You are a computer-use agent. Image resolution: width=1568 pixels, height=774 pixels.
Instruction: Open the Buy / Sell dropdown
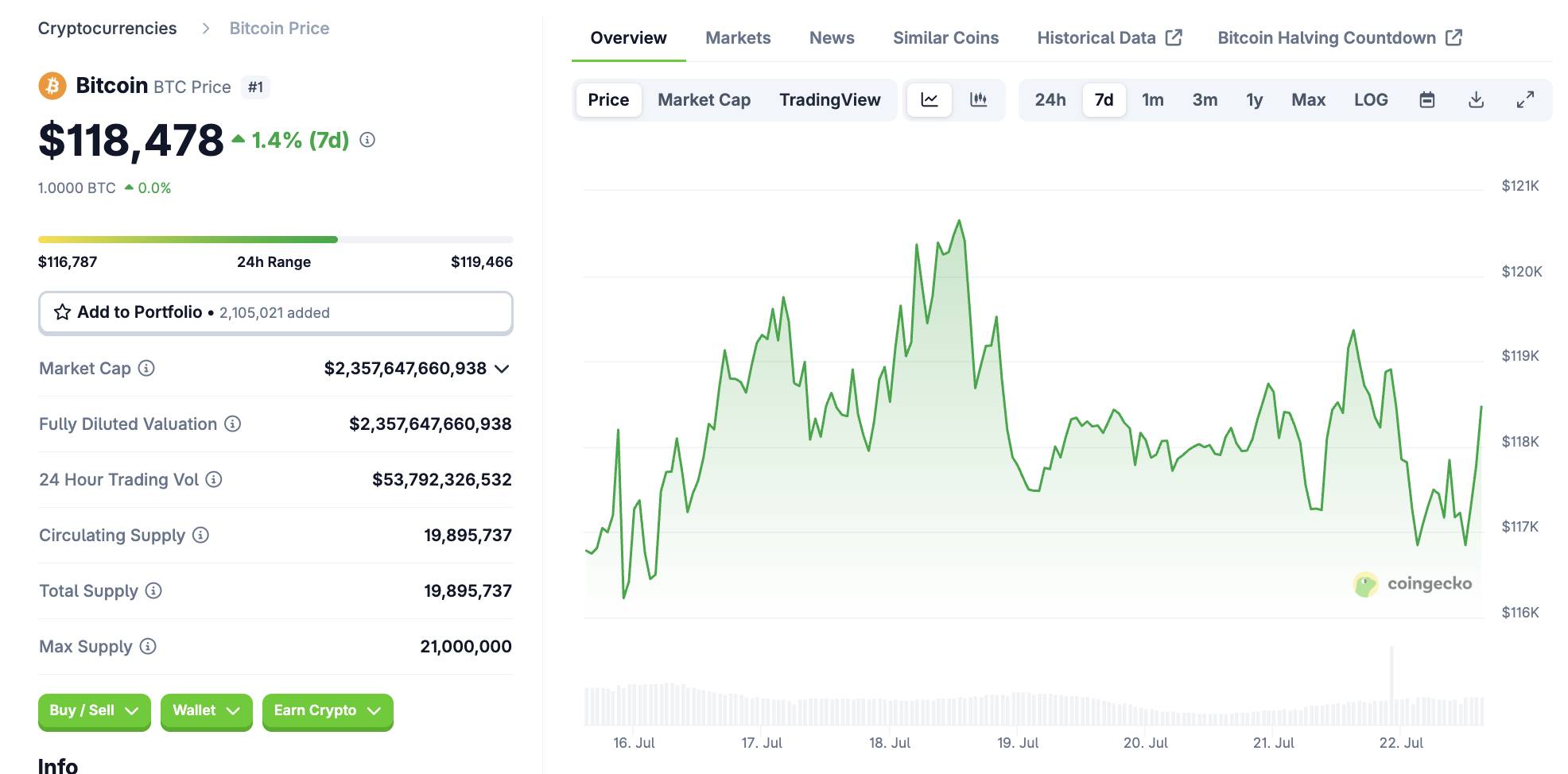point(95,711)
